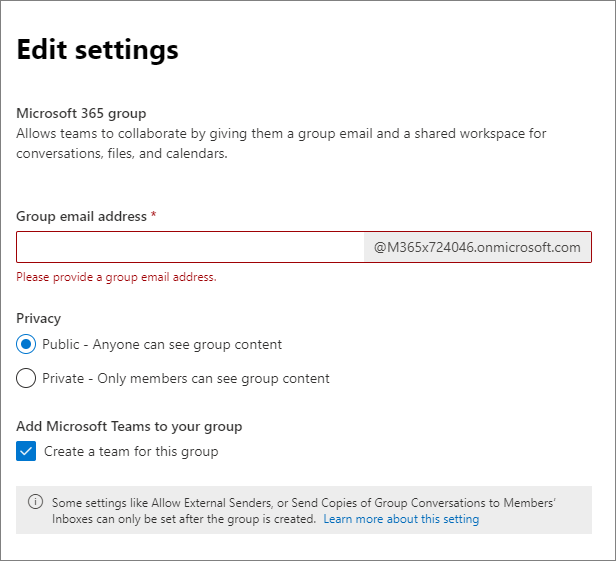Click the Create a team for this group label
The width and height of the screenshot is (616, 561).
tap(131, 451)
